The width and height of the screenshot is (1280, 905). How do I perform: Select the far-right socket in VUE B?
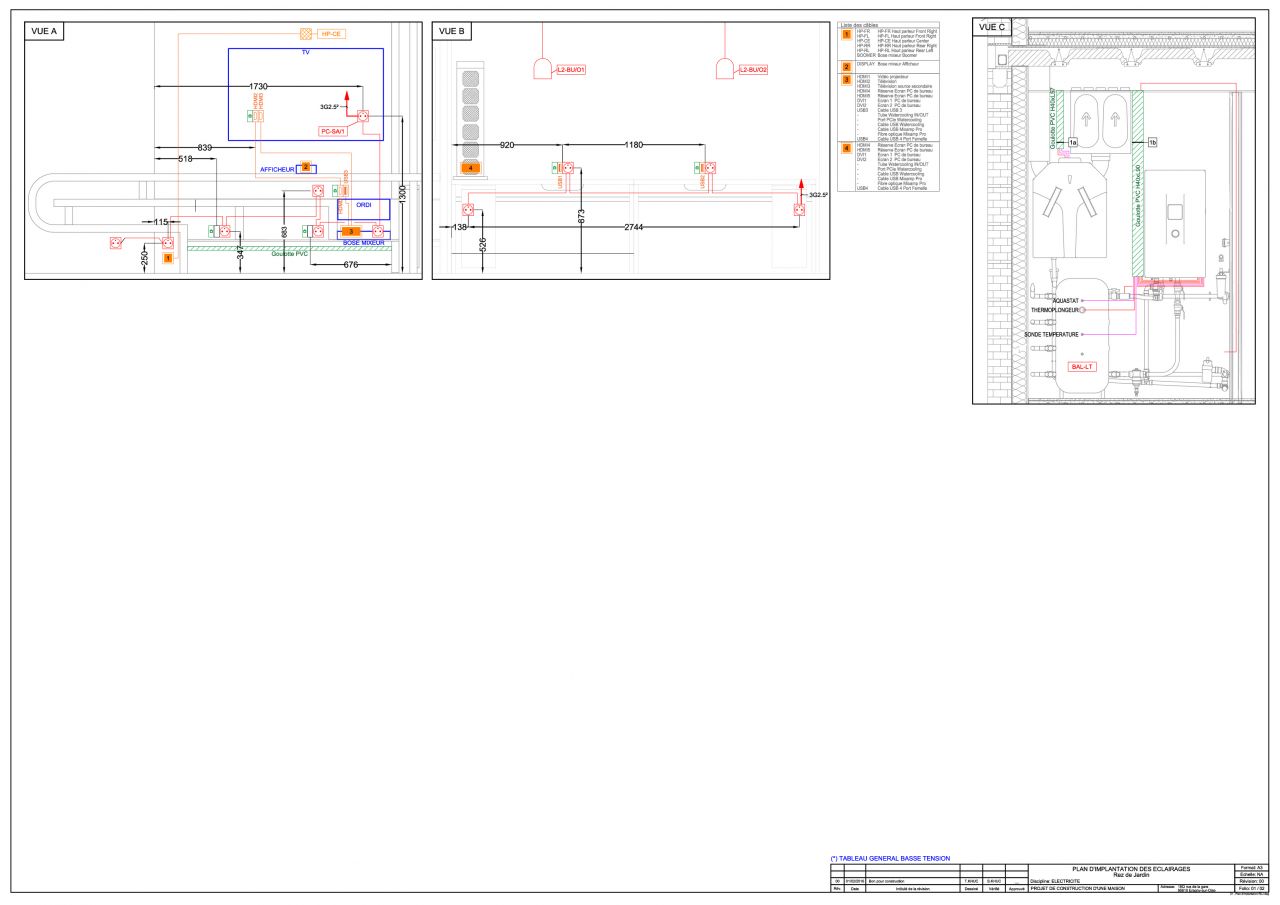798,210
